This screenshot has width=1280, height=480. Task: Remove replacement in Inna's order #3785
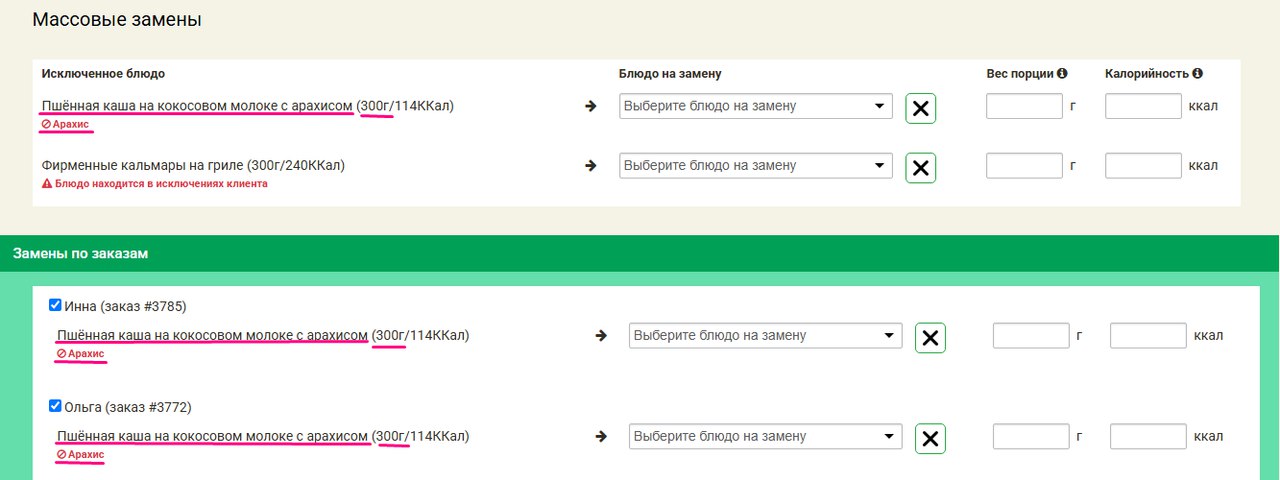[930, 338]
